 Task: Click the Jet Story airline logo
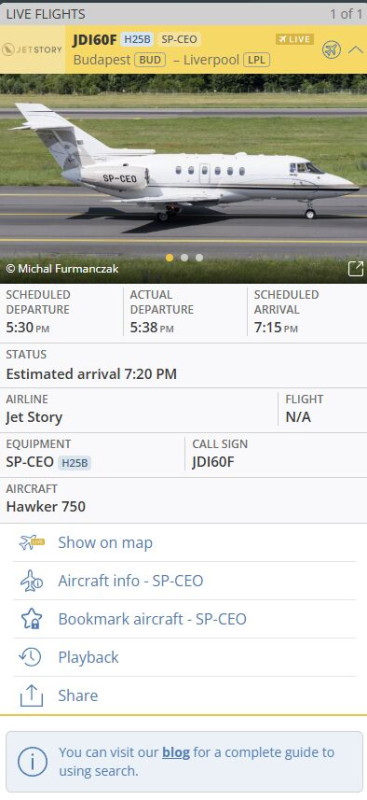pyautogui.click(x=32, y=49)
